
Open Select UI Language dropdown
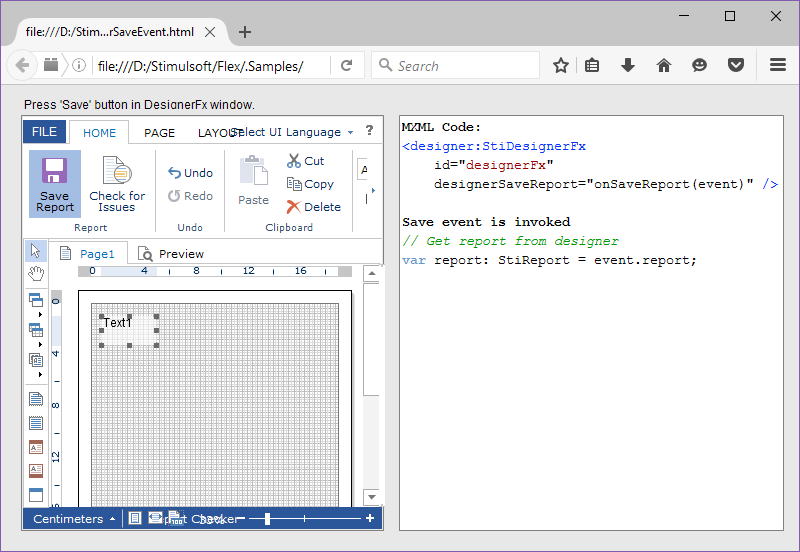[x=293, y=132]
